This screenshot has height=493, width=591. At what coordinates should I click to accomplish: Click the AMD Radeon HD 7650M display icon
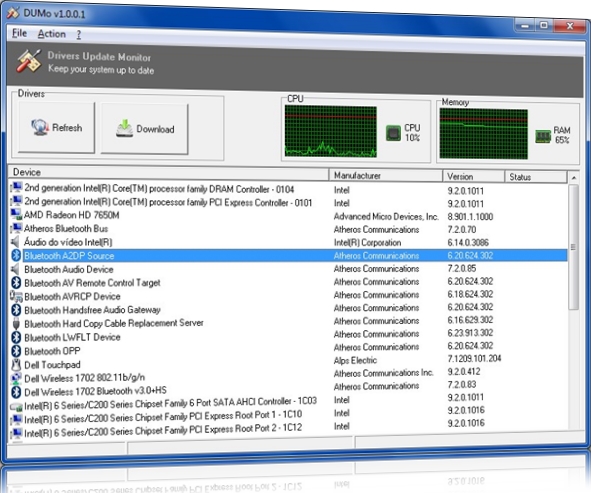click(x=16, y=214)
